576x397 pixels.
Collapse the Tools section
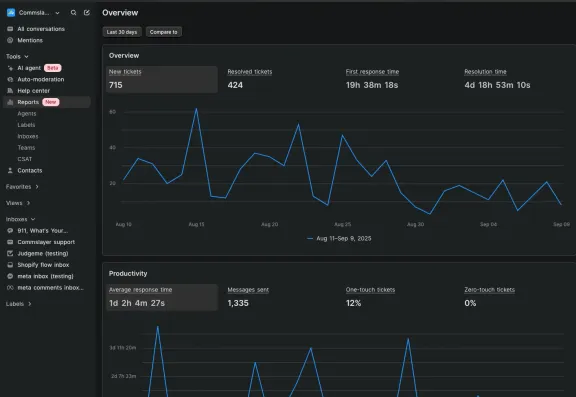(17, 57)
